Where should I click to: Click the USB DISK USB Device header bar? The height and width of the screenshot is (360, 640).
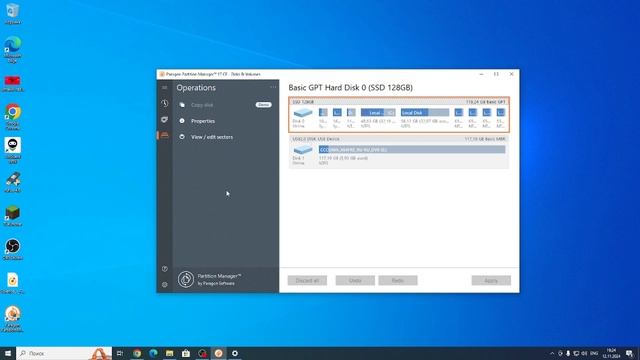coord(399,139)
